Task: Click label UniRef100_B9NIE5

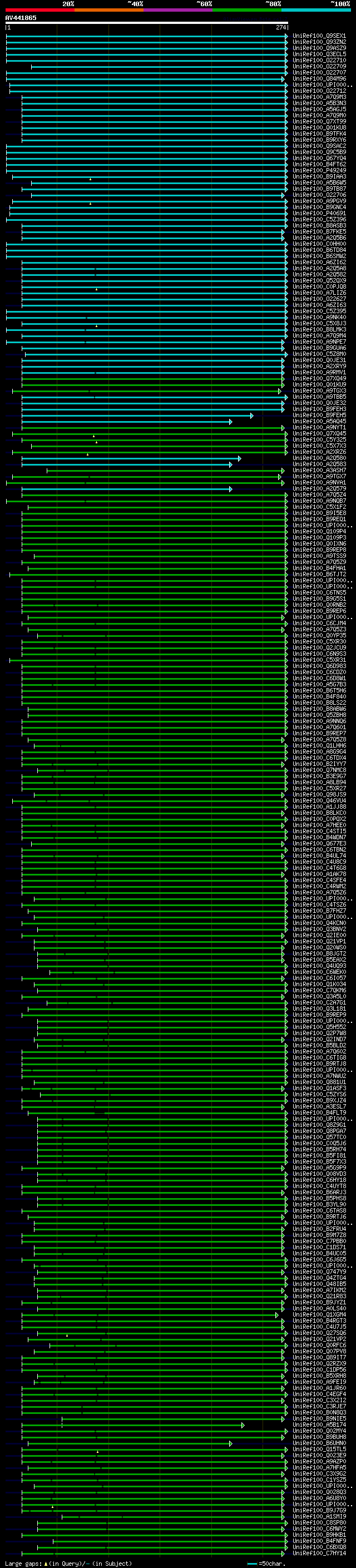Action: pyautogui.click(x=319, y=1419)
